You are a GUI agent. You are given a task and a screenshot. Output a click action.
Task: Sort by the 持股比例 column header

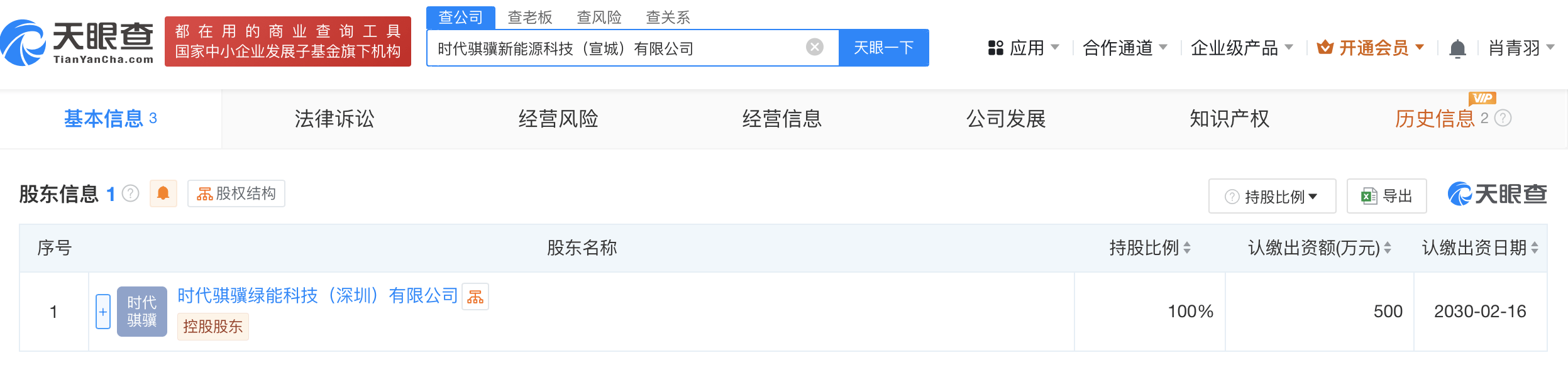point(1149,248)
